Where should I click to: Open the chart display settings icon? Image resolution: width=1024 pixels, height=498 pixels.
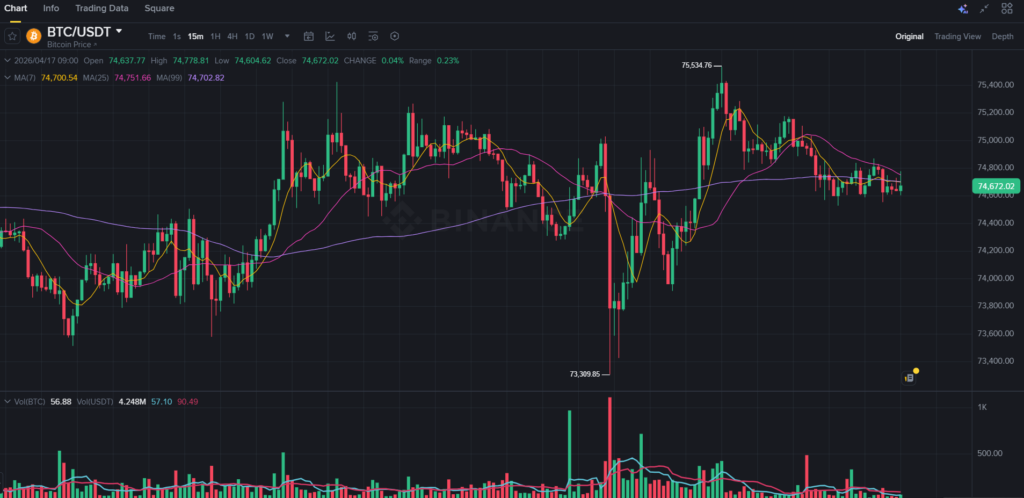coord(373,37)
